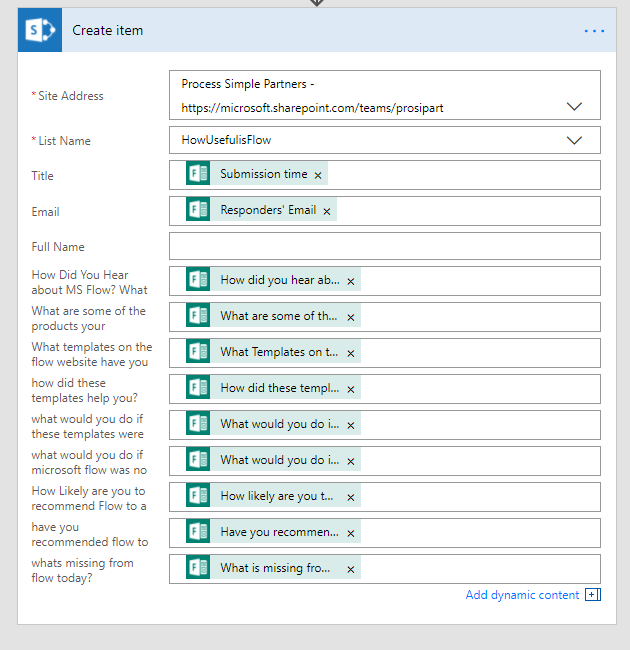Image resolution: width=630 pixels, height=650 pixels.
Task: Remove the Responders' Email token
Action: 327,211
